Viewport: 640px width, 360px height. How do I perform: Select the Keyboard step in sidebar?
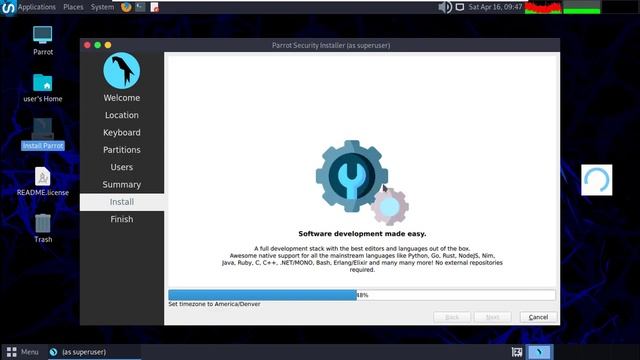(x=122, y=133)
